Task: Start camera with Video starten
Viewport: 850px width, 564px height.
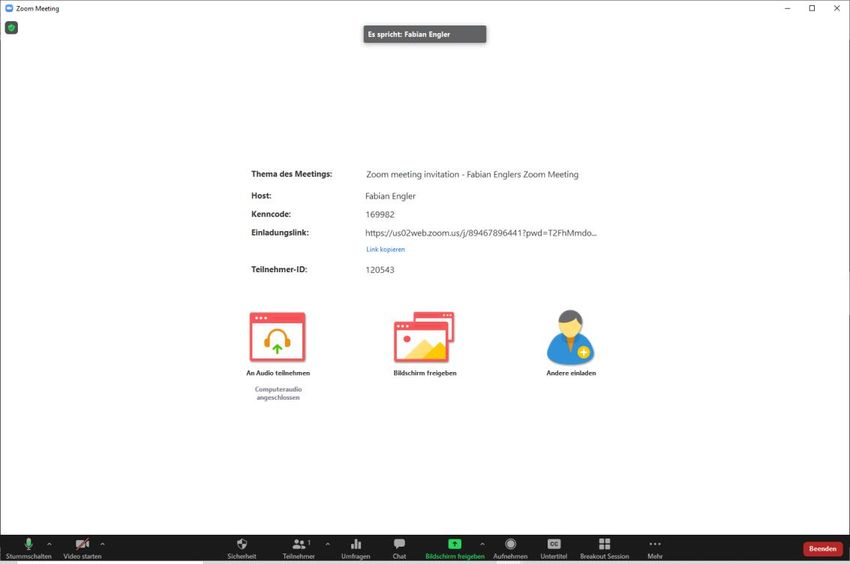Action: point(82,548)
